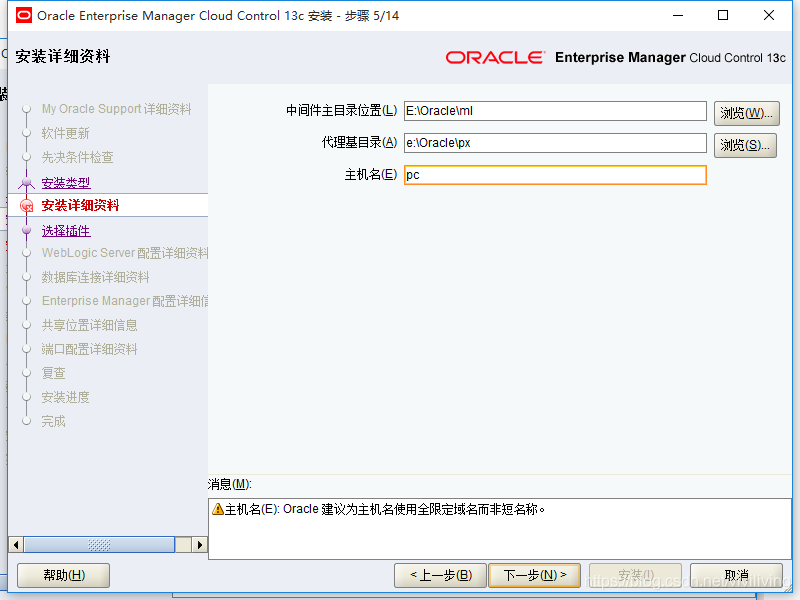The width and height of the screenshot is (800, 600).
Task: Click the 代理基目录 input field
Action: click(x=555, y=143)
